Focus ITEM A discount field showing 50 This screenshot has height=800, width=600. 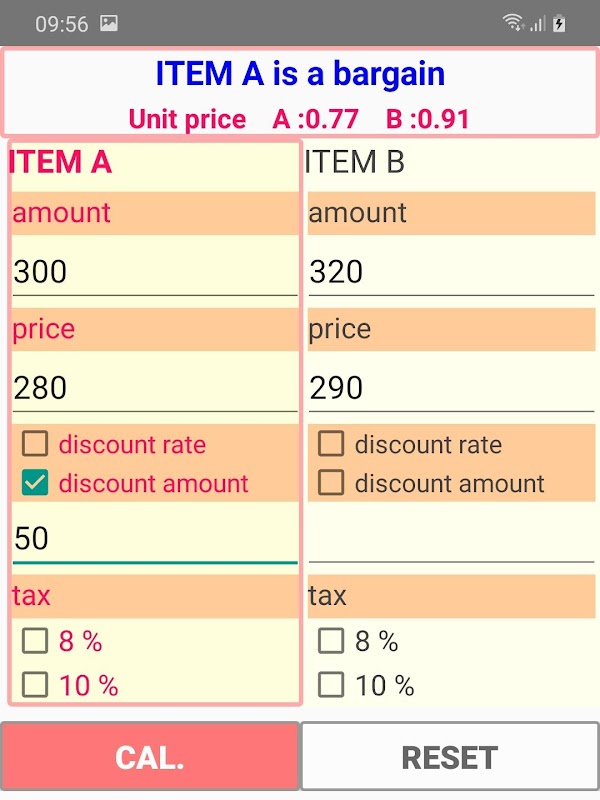click(x=154, y=538)
